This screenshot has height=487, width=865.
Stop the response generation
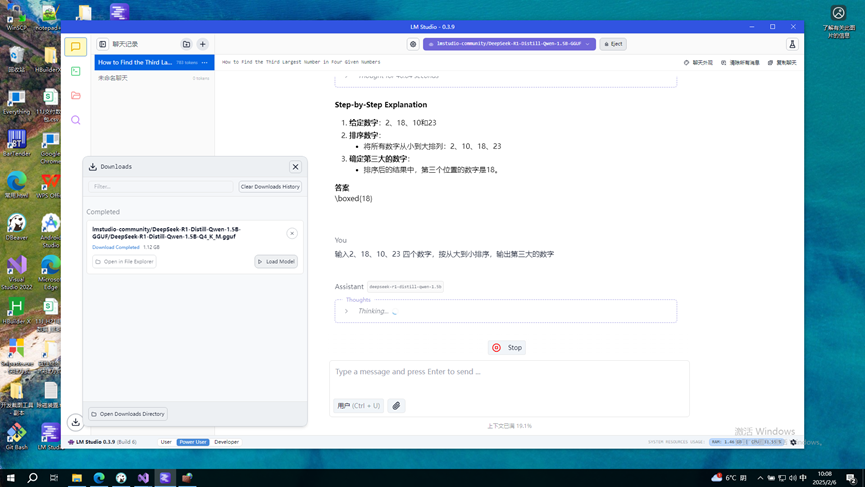[x=507, y=347]
